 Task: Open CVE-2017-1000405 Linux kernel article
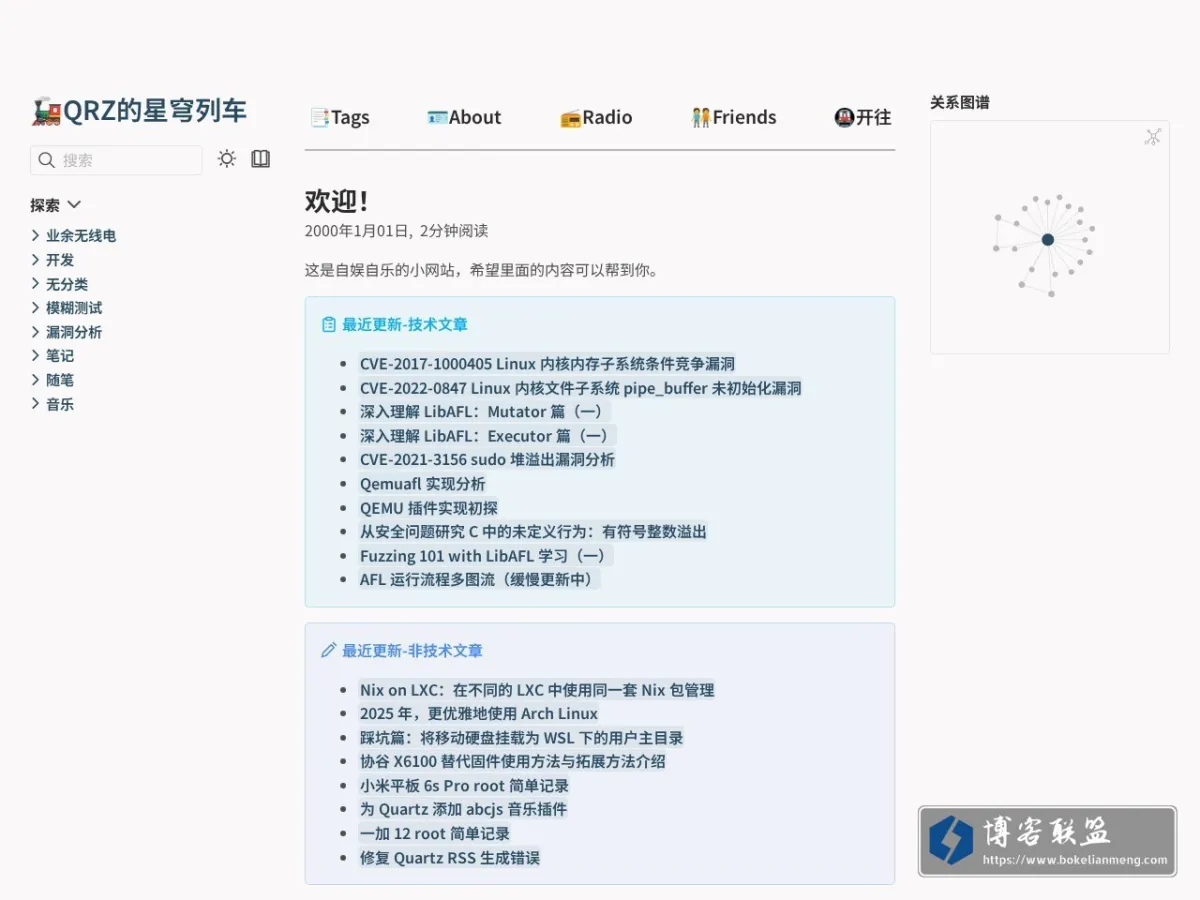coord(547,364)
